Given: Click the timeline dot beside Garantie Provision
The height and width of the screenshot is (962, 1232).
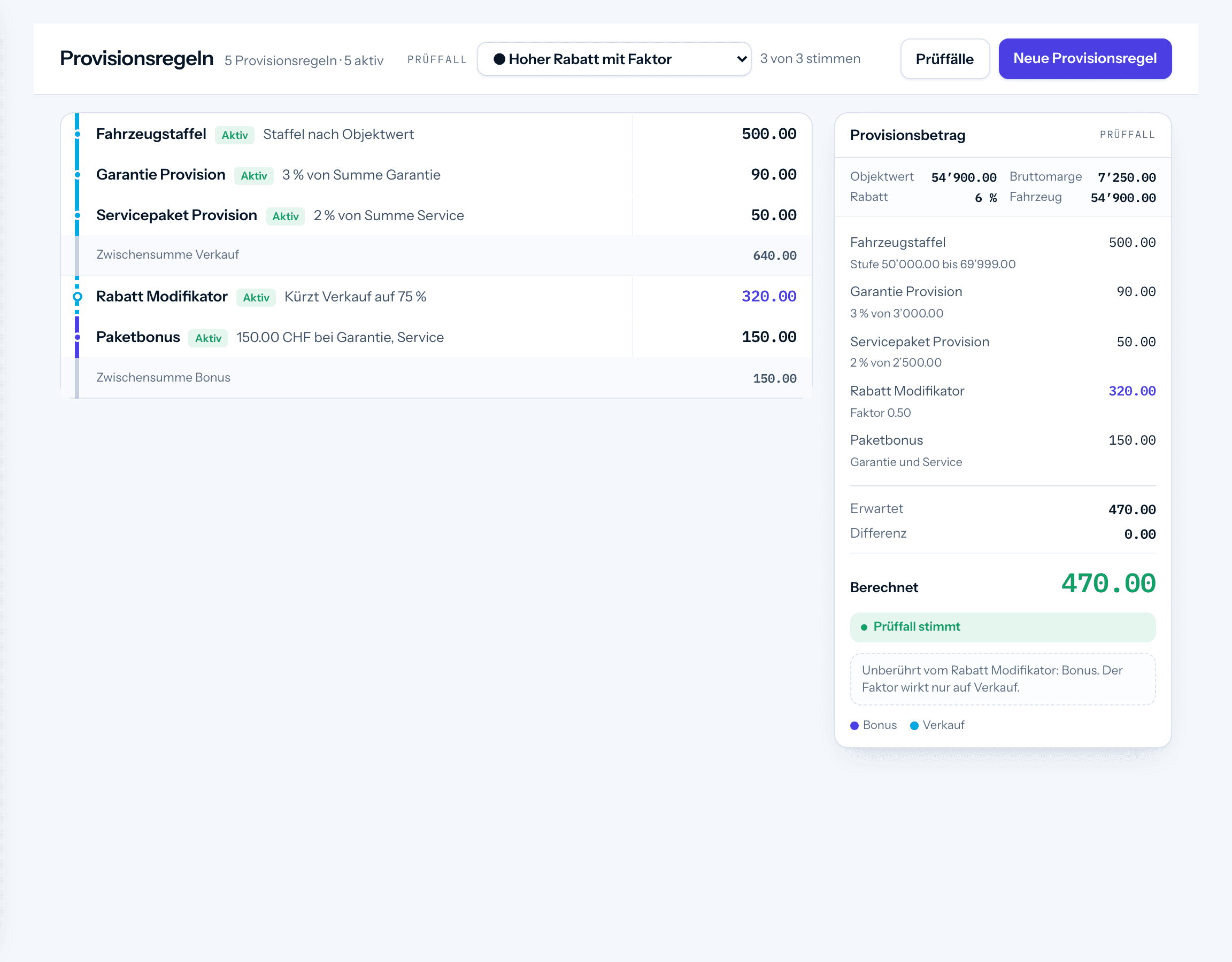Looking at the screenshot, I should click(78, 175).
